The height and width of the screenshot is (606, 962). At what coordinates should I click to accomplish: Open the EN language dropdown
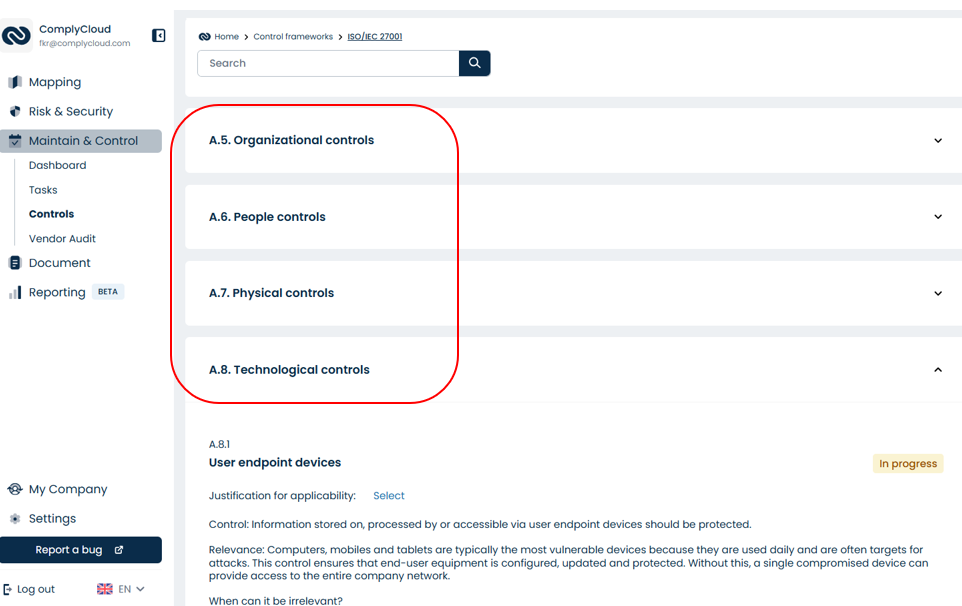(121, 589)
